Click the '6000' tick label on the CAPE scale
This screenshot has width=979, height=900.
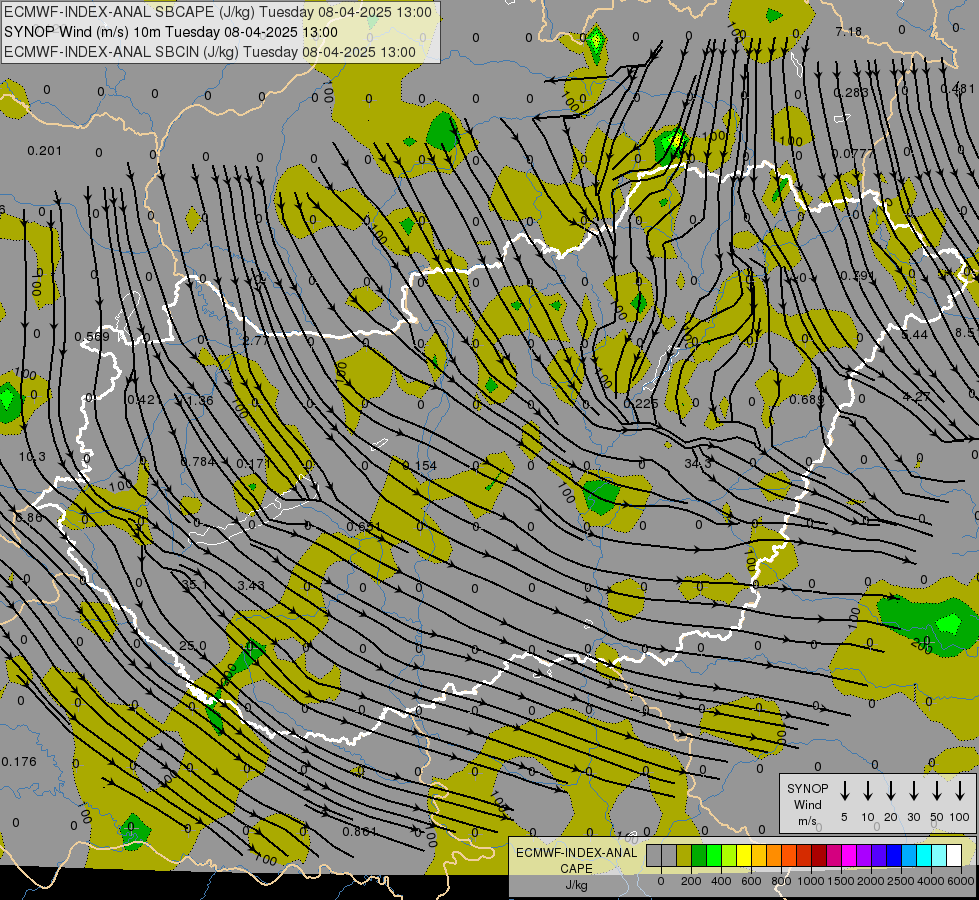tap(960, 881)
